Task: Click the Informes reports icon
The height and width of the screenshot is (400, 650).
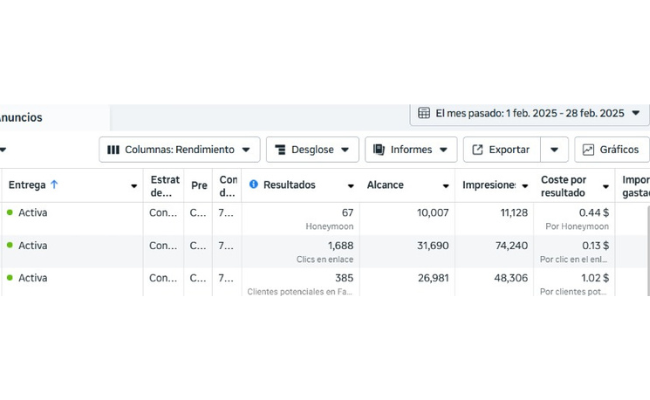Action: (x=379, y=150)
